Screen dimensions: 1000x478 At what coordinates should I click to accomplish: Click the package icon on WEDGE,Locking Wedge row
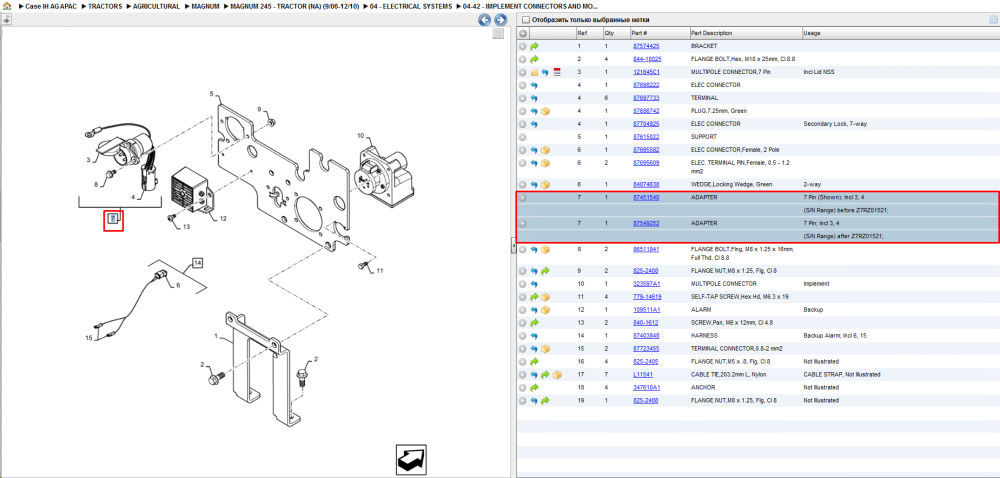point(545,185)
